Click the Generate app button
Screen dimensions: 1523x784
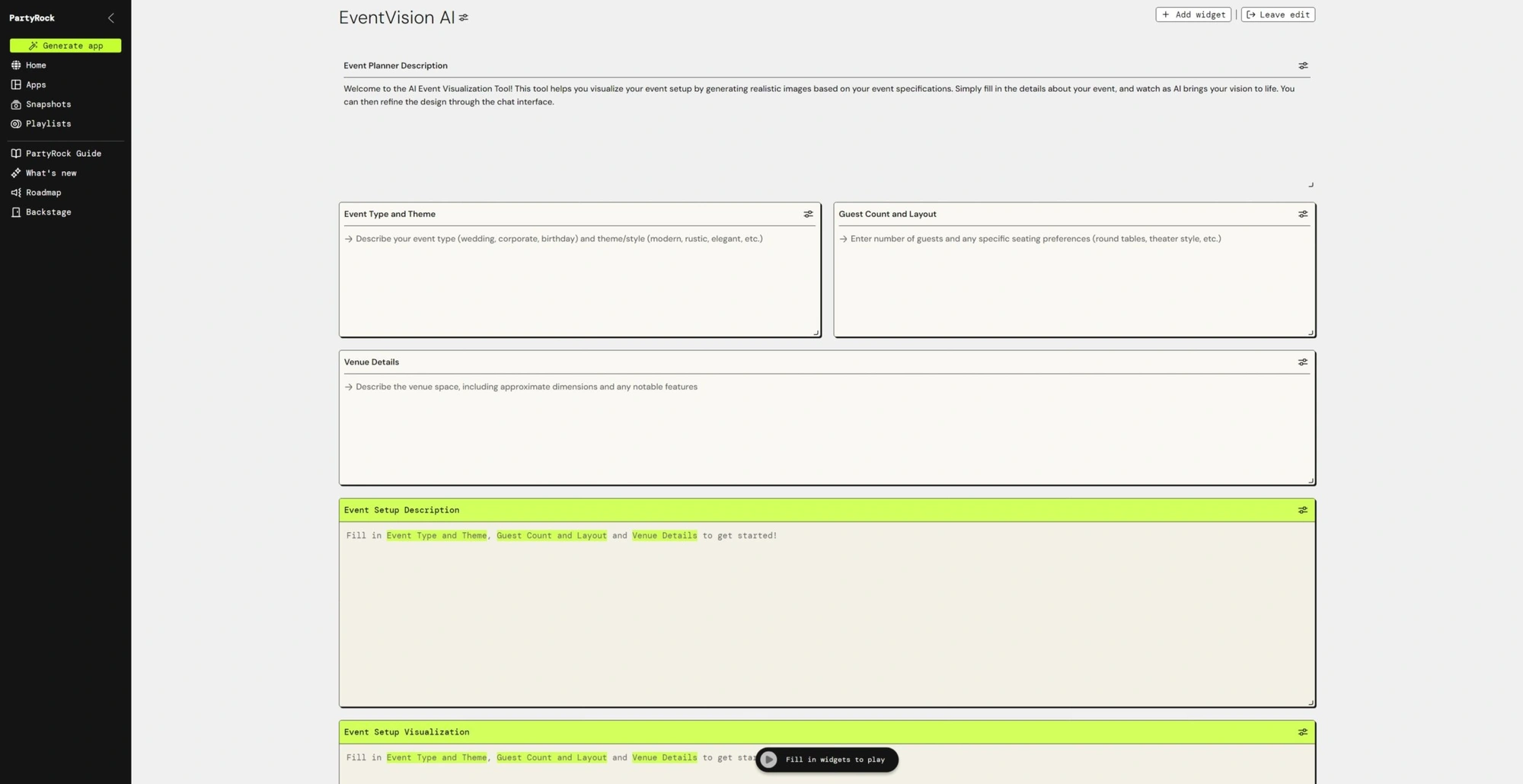pyautogui.click(x=65, y=46)
